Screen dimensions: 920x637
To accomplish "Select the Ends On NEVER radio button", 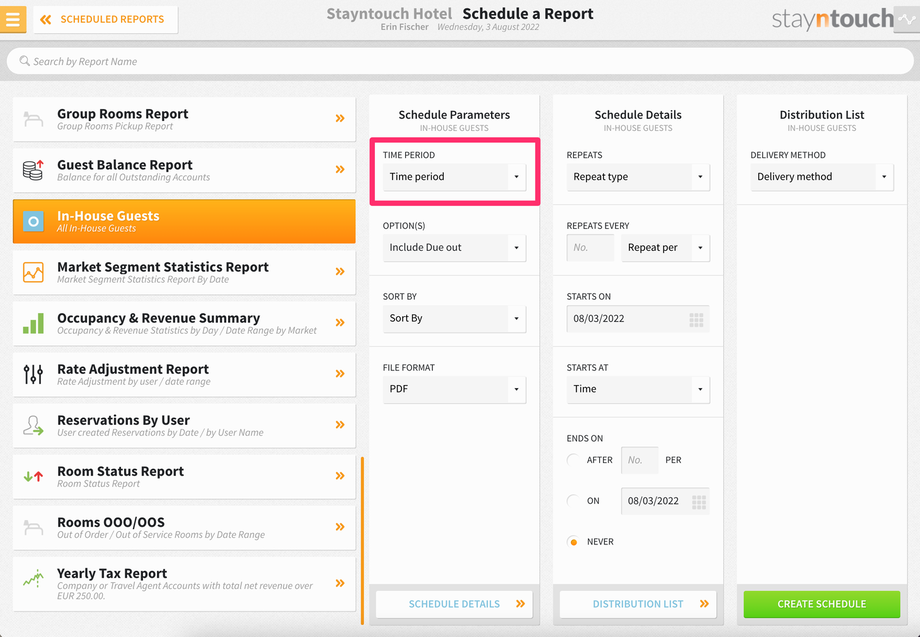I will (x=573, y=542).
